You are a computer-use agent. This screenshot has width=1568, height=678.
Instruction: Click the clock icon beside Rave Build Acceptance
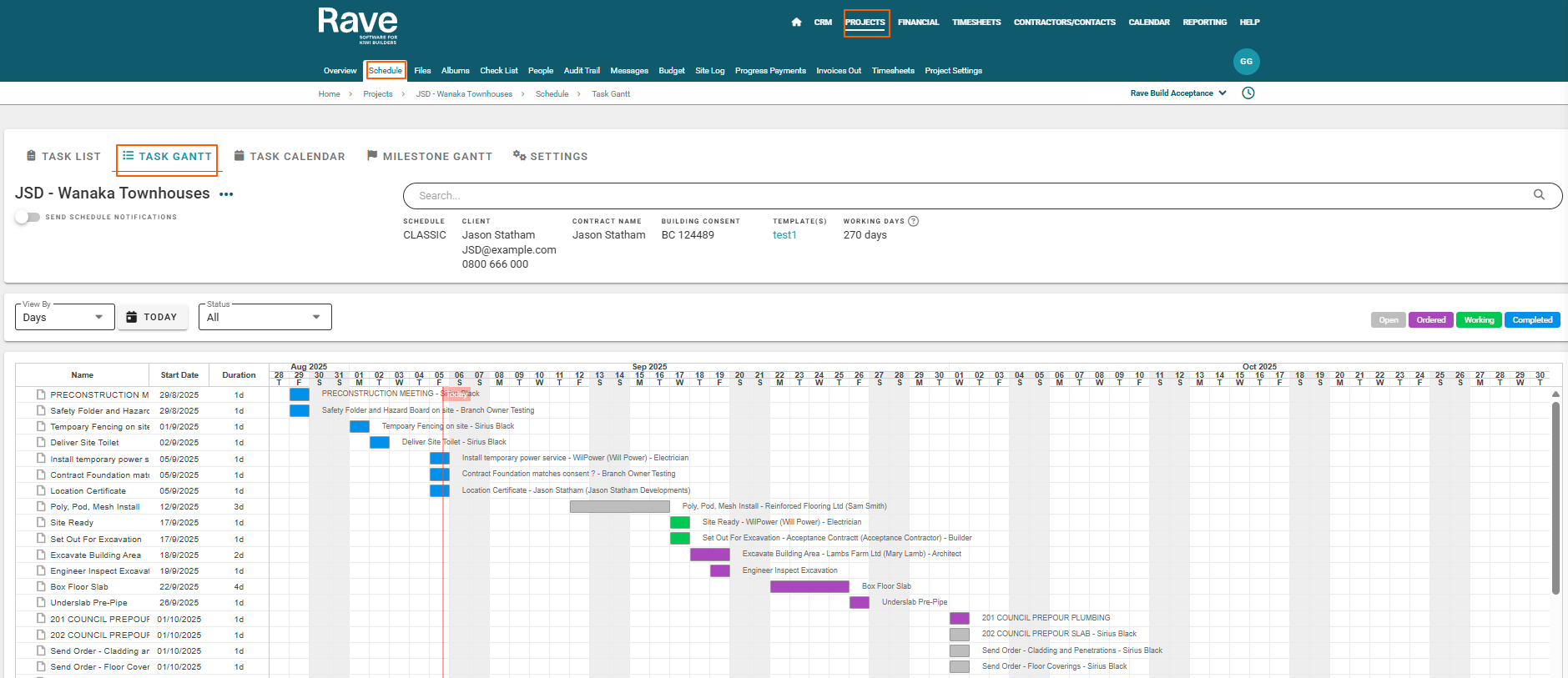[1248, 93]
